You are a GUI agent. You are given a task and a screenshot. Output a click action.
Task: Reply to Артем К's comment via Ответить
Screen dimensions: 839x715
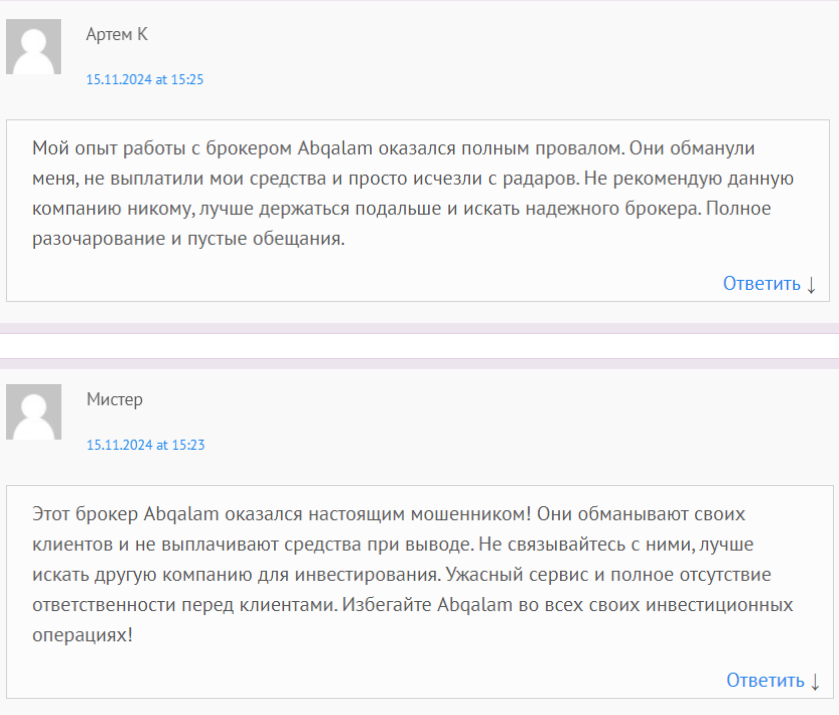[761, 284]
